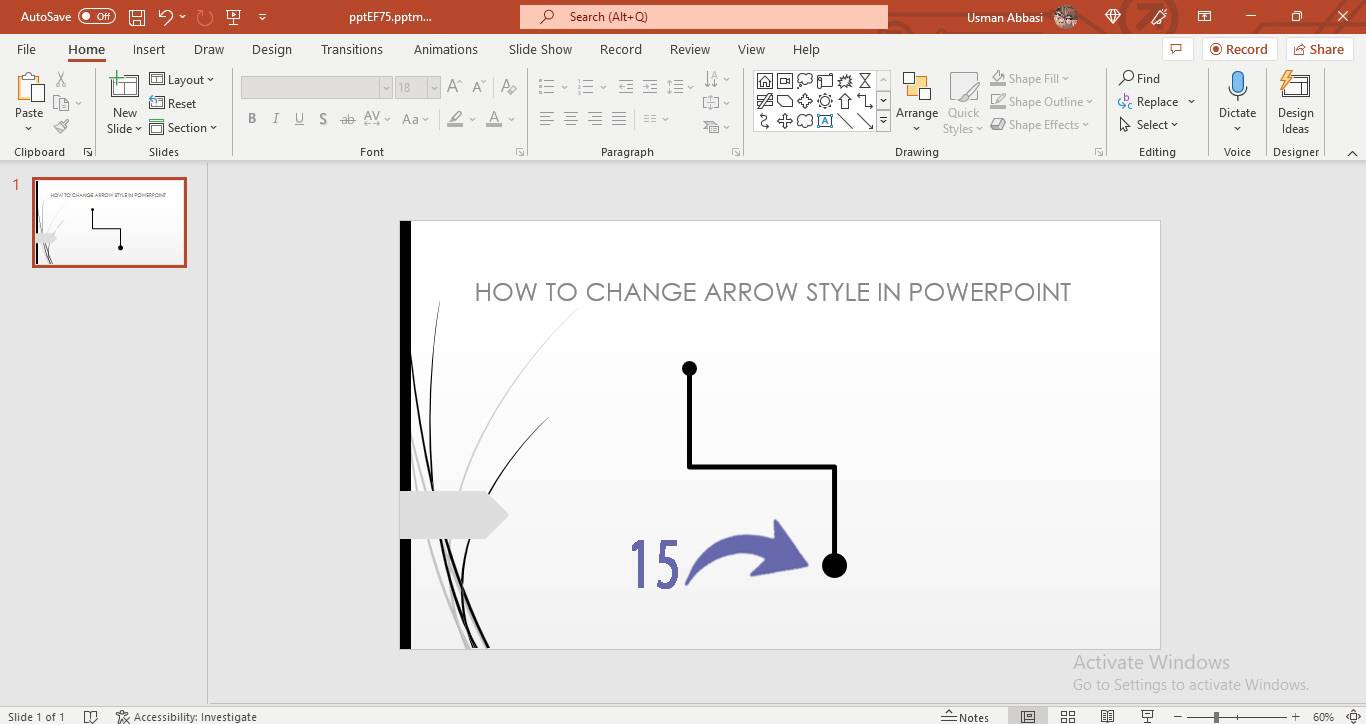This screenshot has width=1366, height=724.
Task: Open the Notes pane
Action: 965,716
